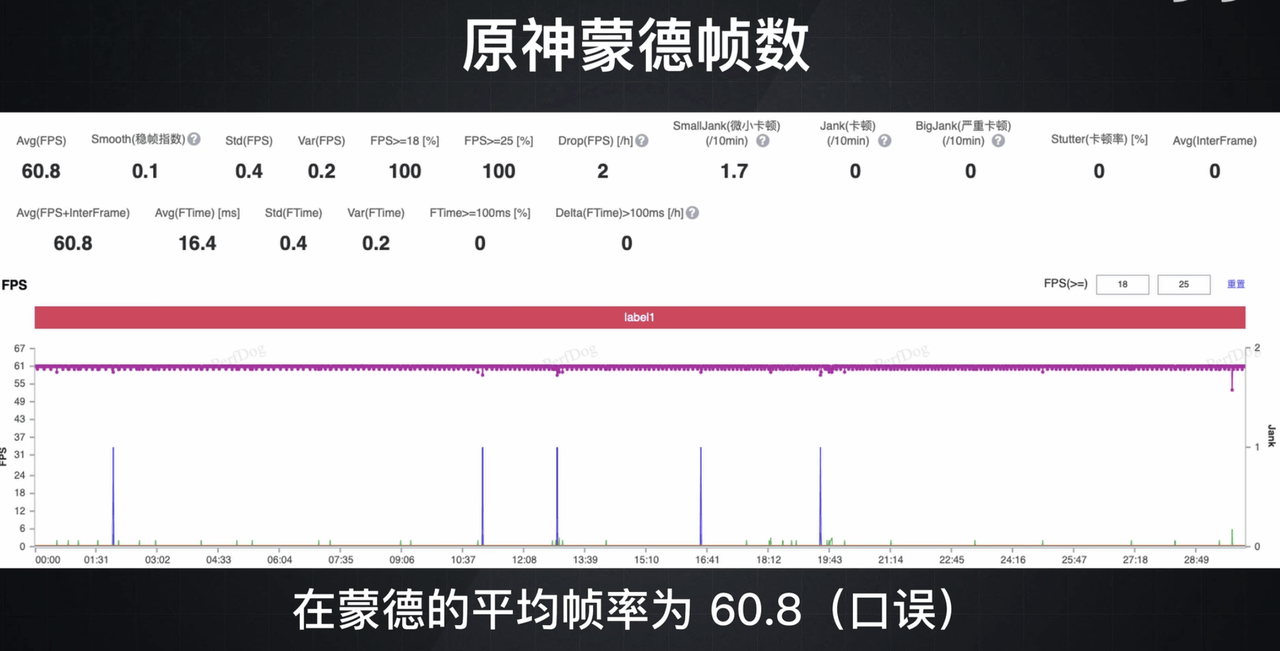Click the 00:00 time axis label
This screenshot has height=651, width=1280.
(x=47, y=560)
